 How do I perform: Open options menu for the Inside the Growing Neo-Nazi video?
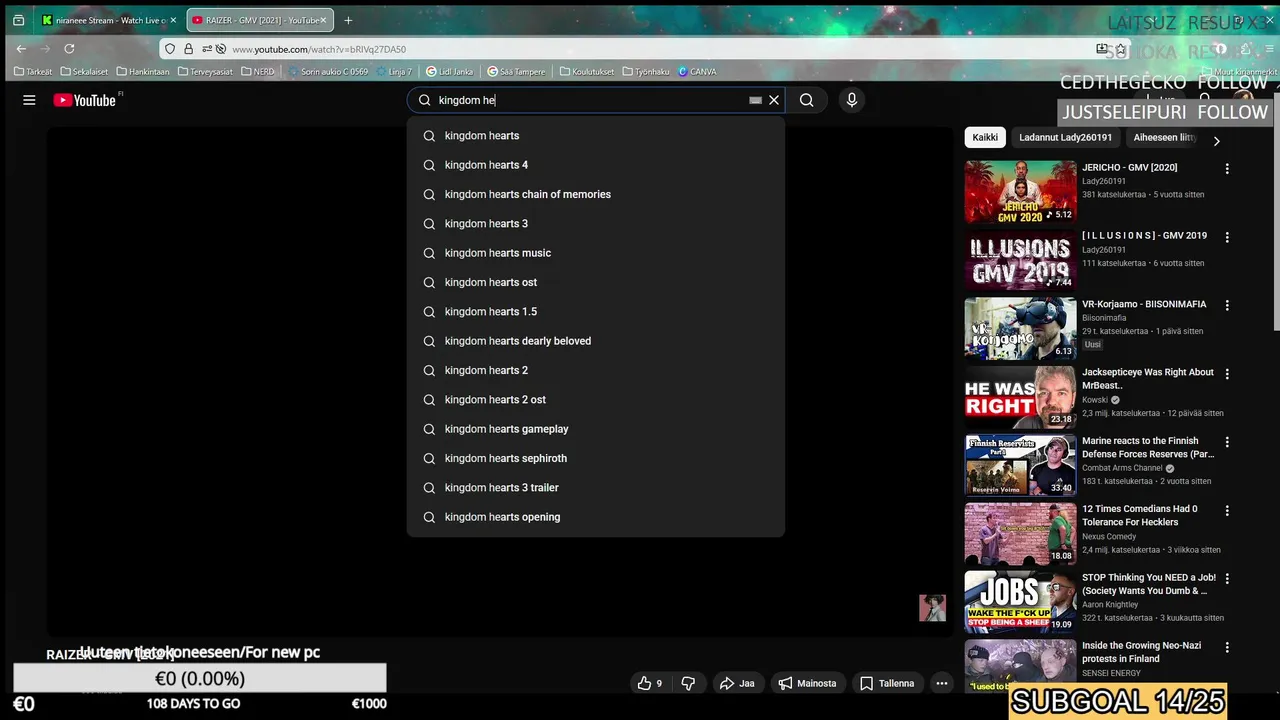click(1227, 647)
